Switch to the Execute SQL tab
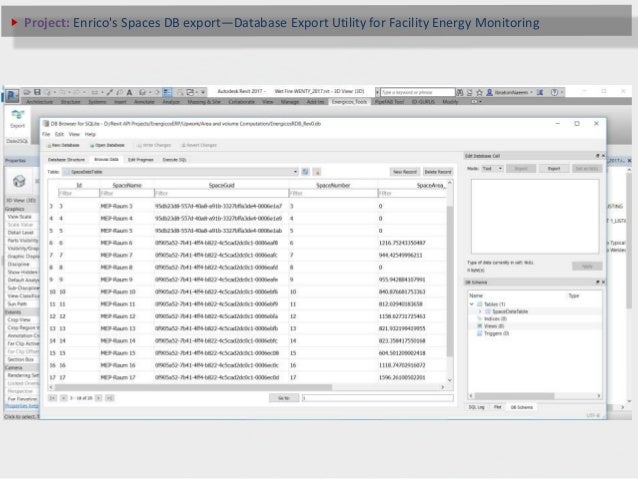Screen dimensions: 638x479 pyautogui.click(x=175, y=160)
